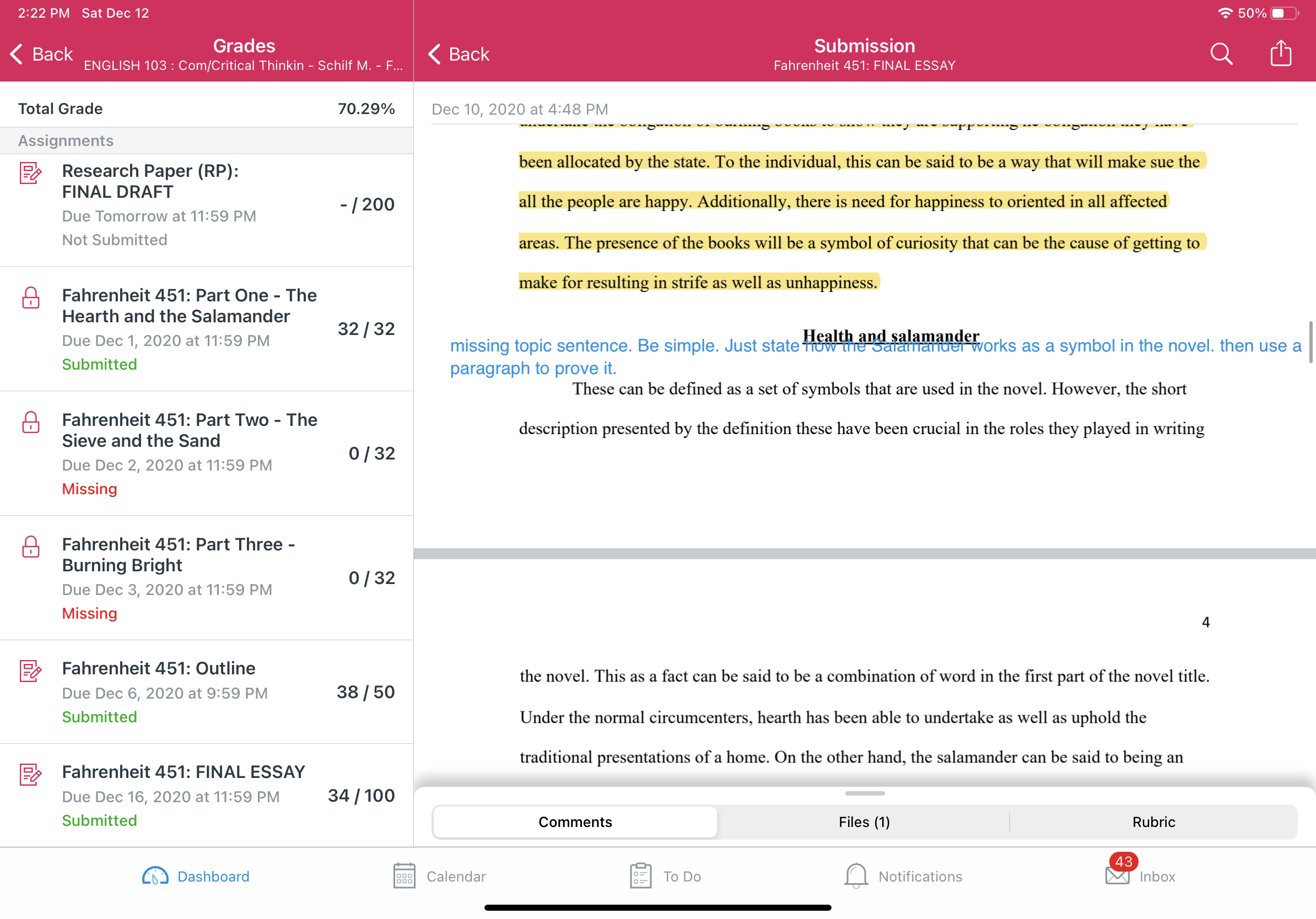This screenshot has height=919, width=1316.
Task: Tap page number 4 in the document
Action: pos(1205,622)
